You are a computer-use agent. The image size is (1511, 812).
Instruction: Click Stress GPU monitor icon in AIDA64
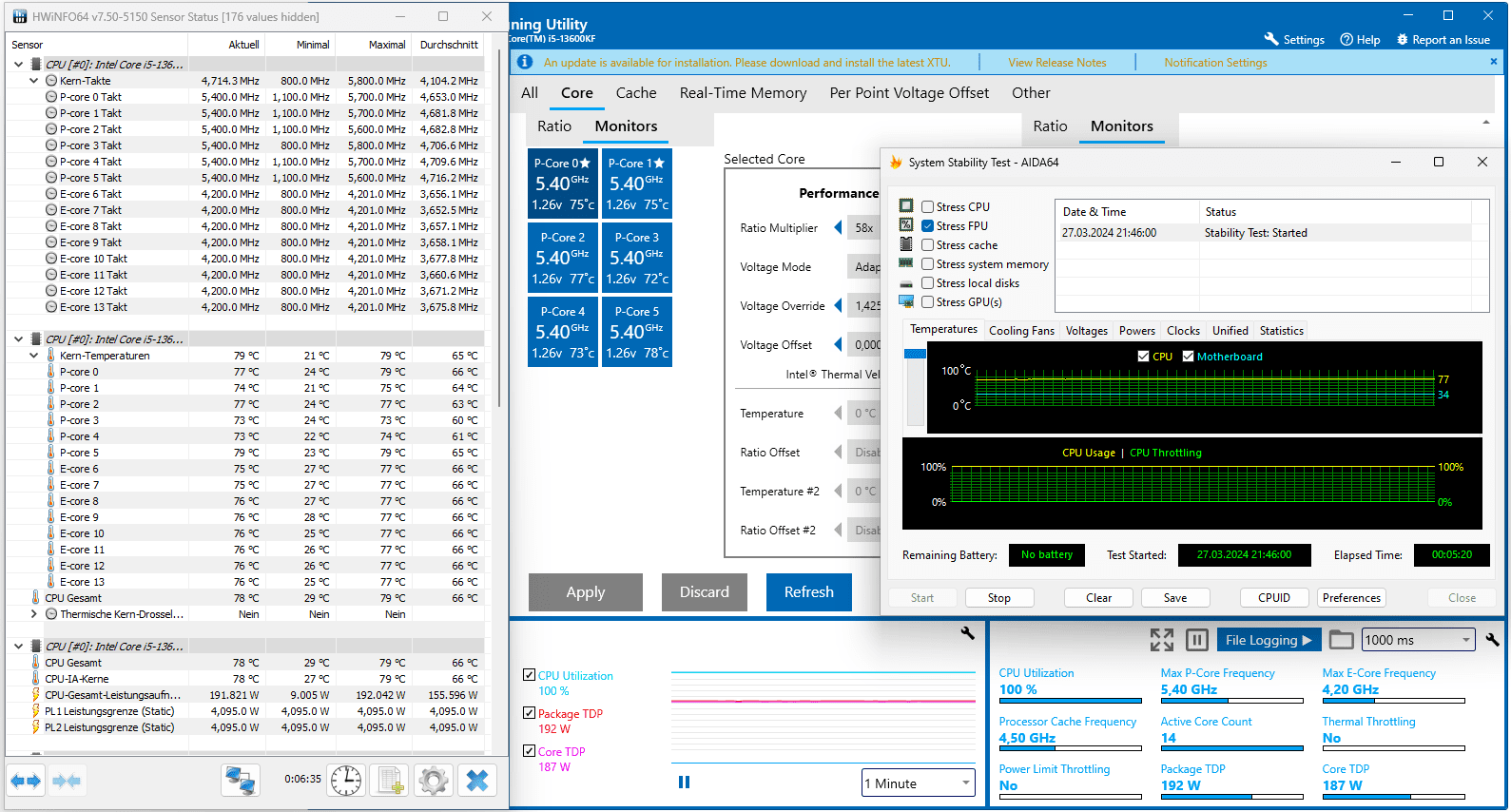click(906, 301)
